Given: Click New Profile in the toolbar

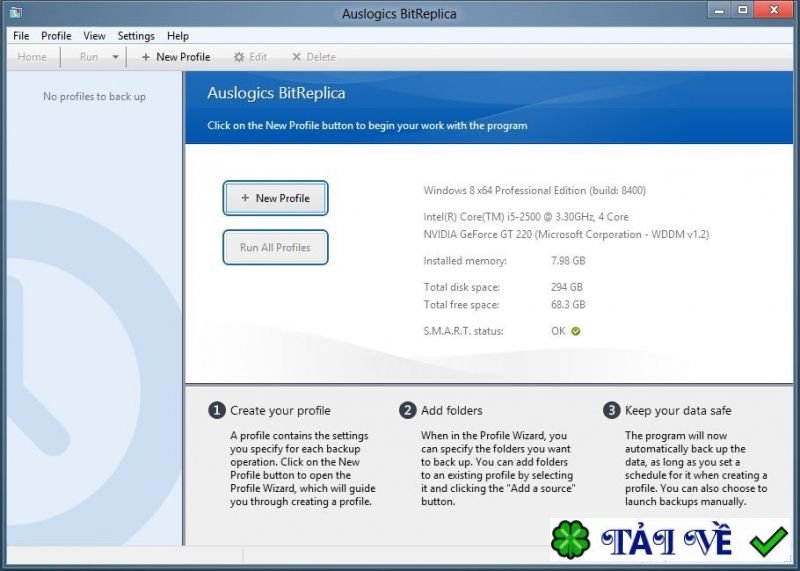Looking at the screenshot, I should coord(176,57).
